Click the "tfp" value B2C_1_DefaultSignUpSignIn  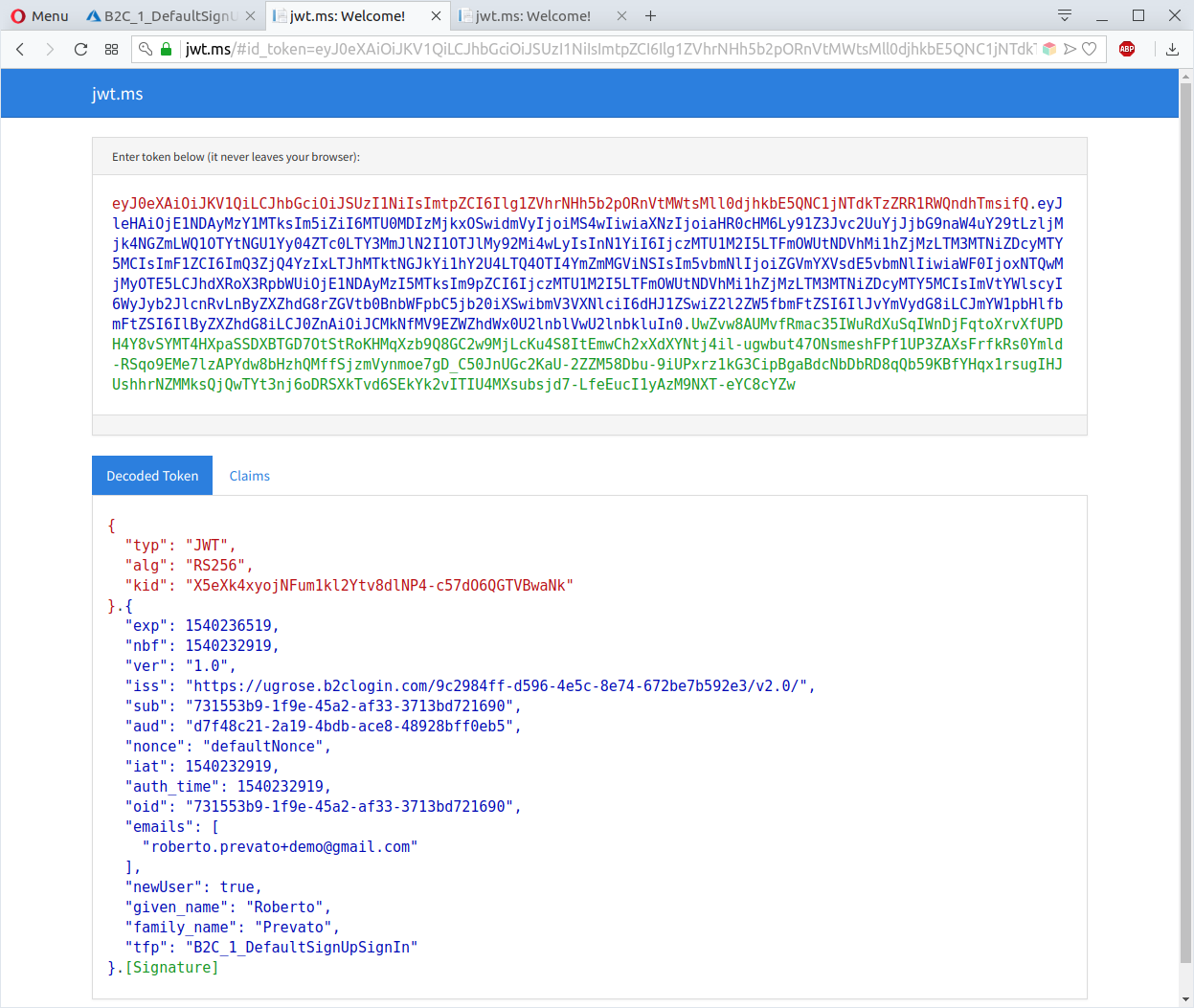302,947
